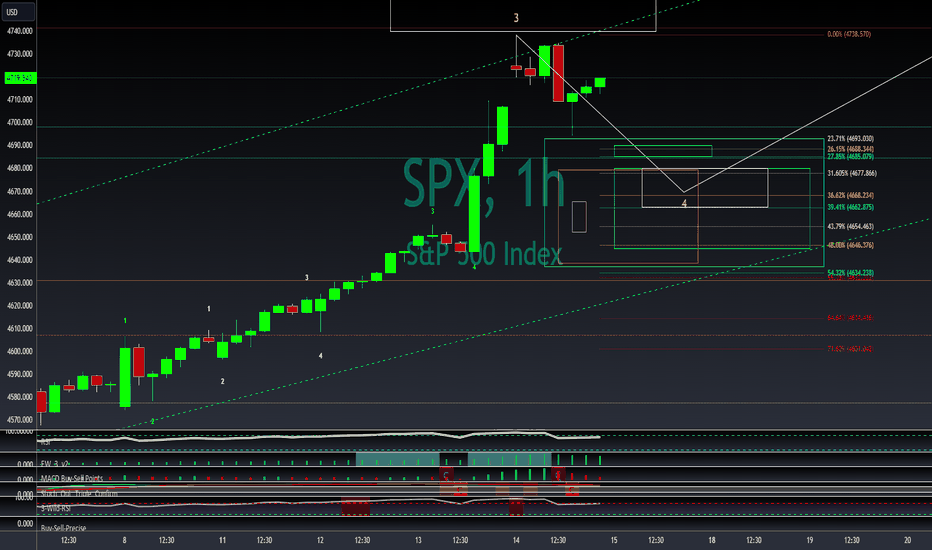
Task: Click date 11 on the time axis
Action: 222,540
